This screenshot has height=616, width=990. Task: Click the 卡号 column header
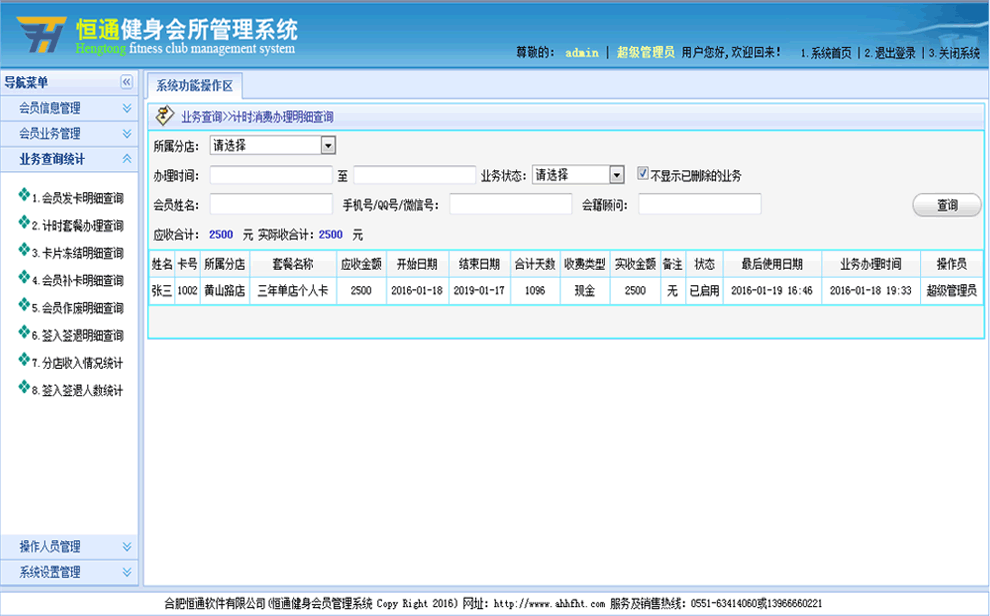188,264
